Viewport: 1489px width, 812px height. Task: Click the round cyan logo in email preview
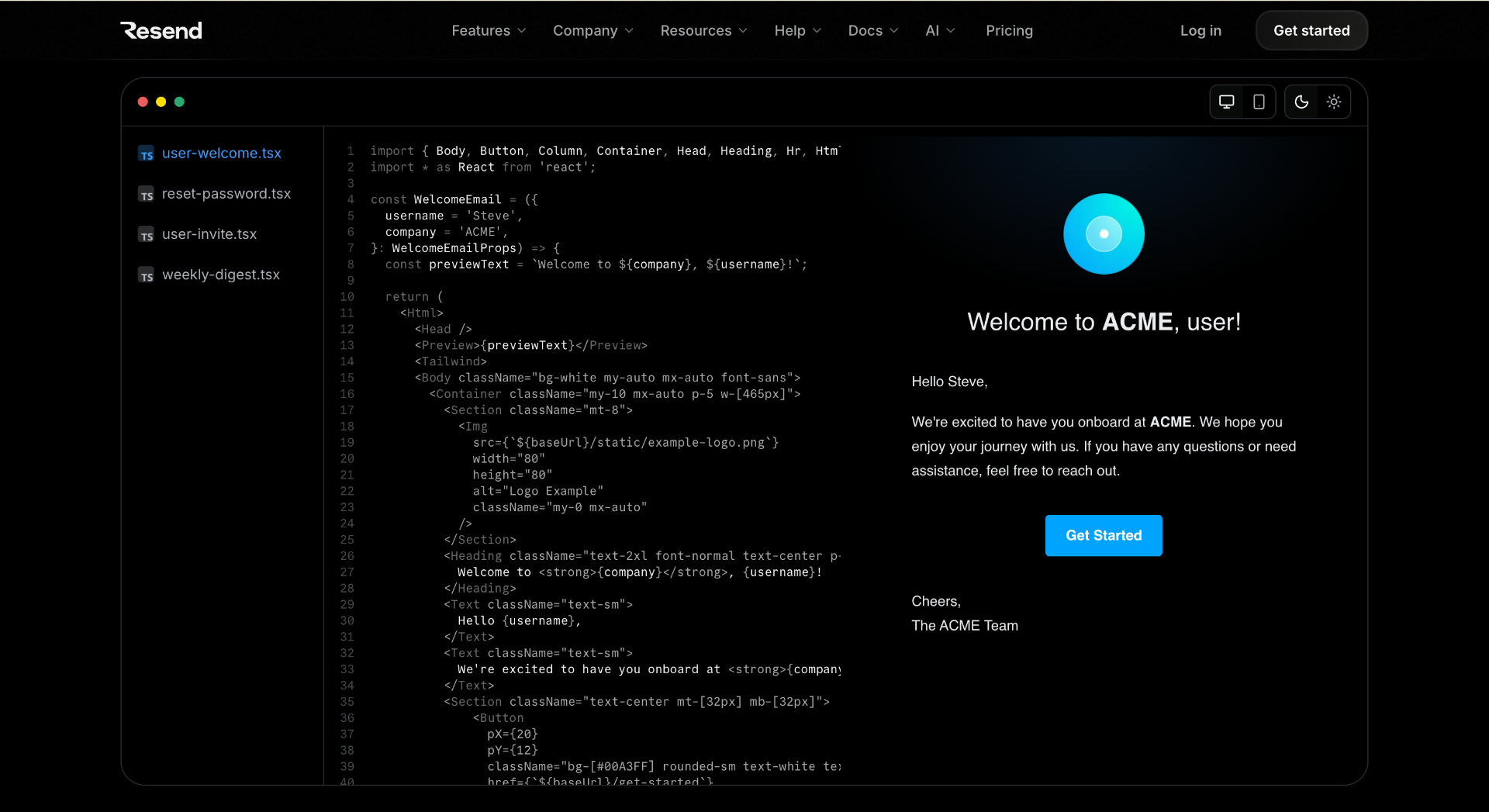point(1104,233)
